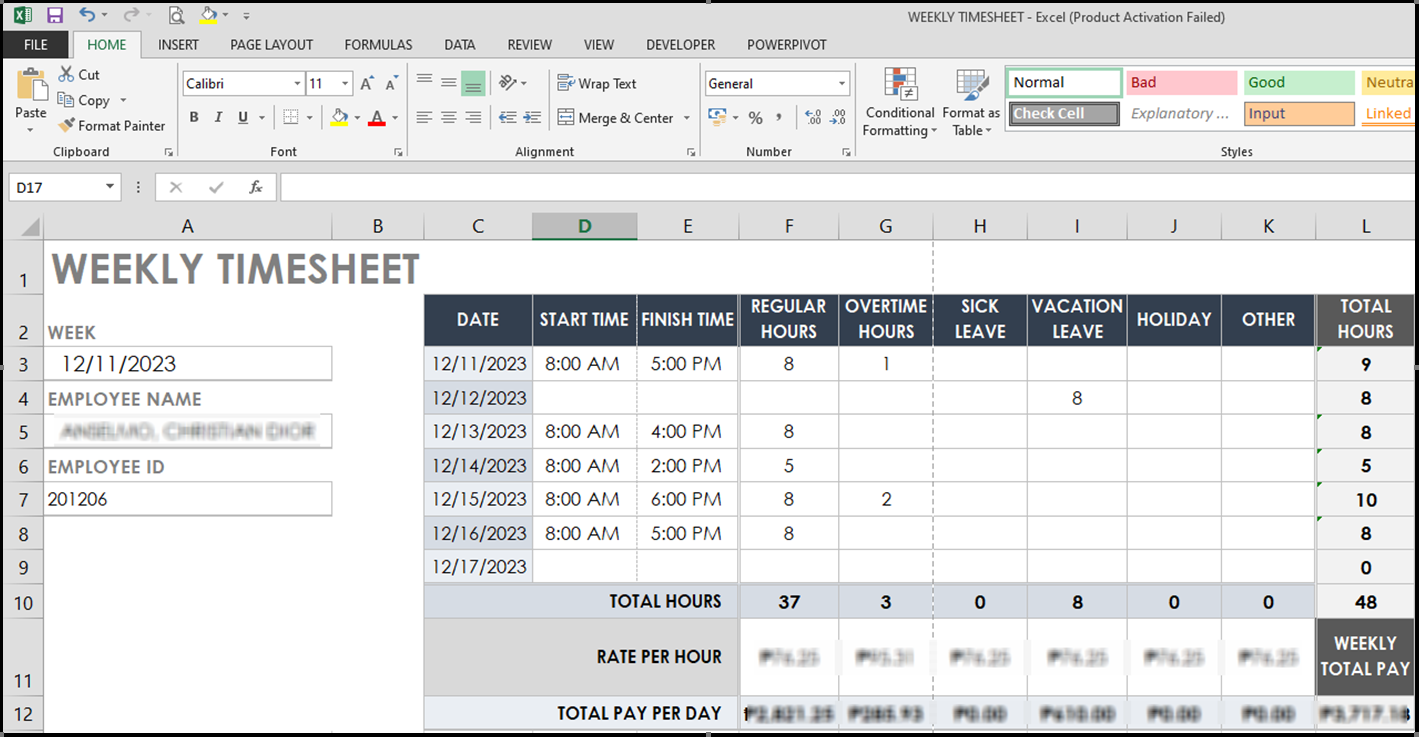Center text horizontally
The width and height of the screenshot is (1420, 737).
pos(449,118)
